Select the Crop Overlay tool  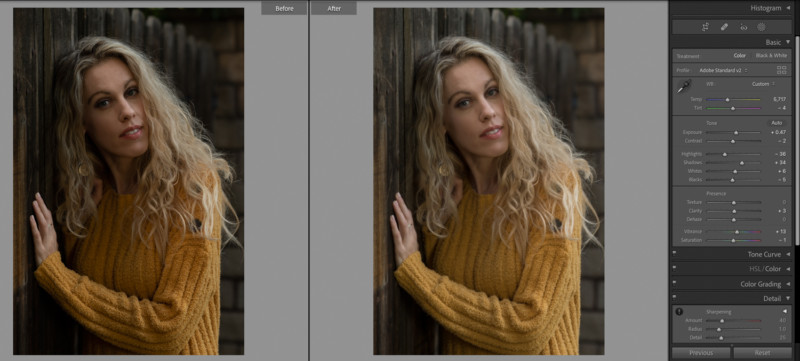[706, 28]
